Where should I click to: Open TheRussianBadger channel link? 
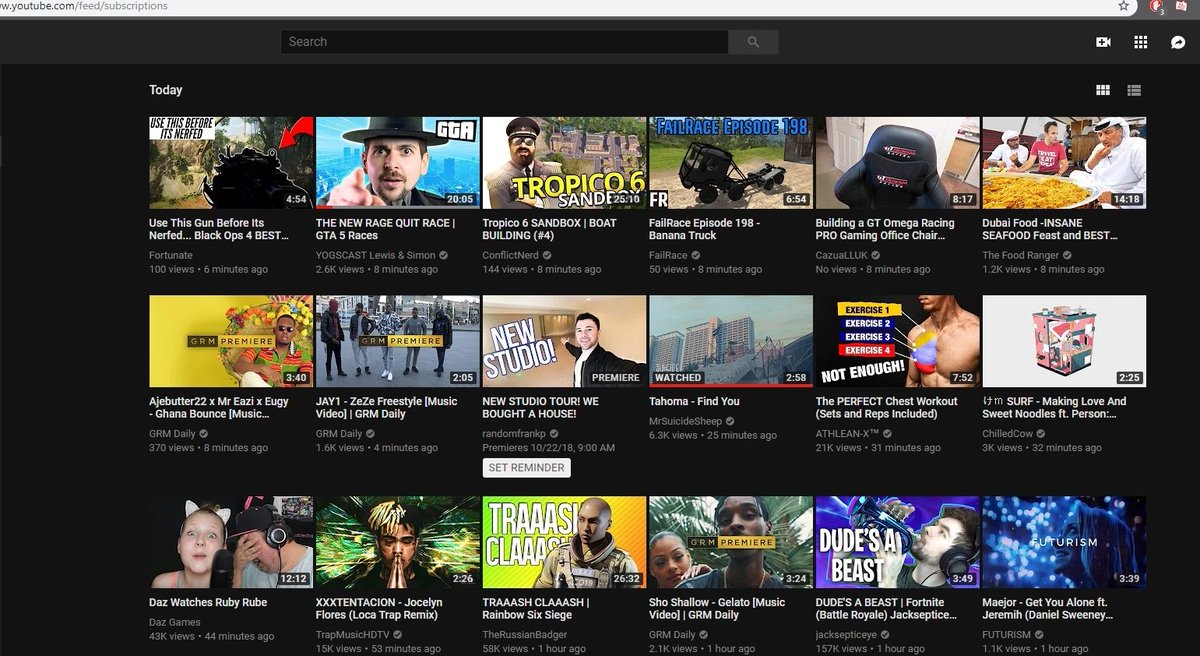pyautogui.click(x=525, y=634)
